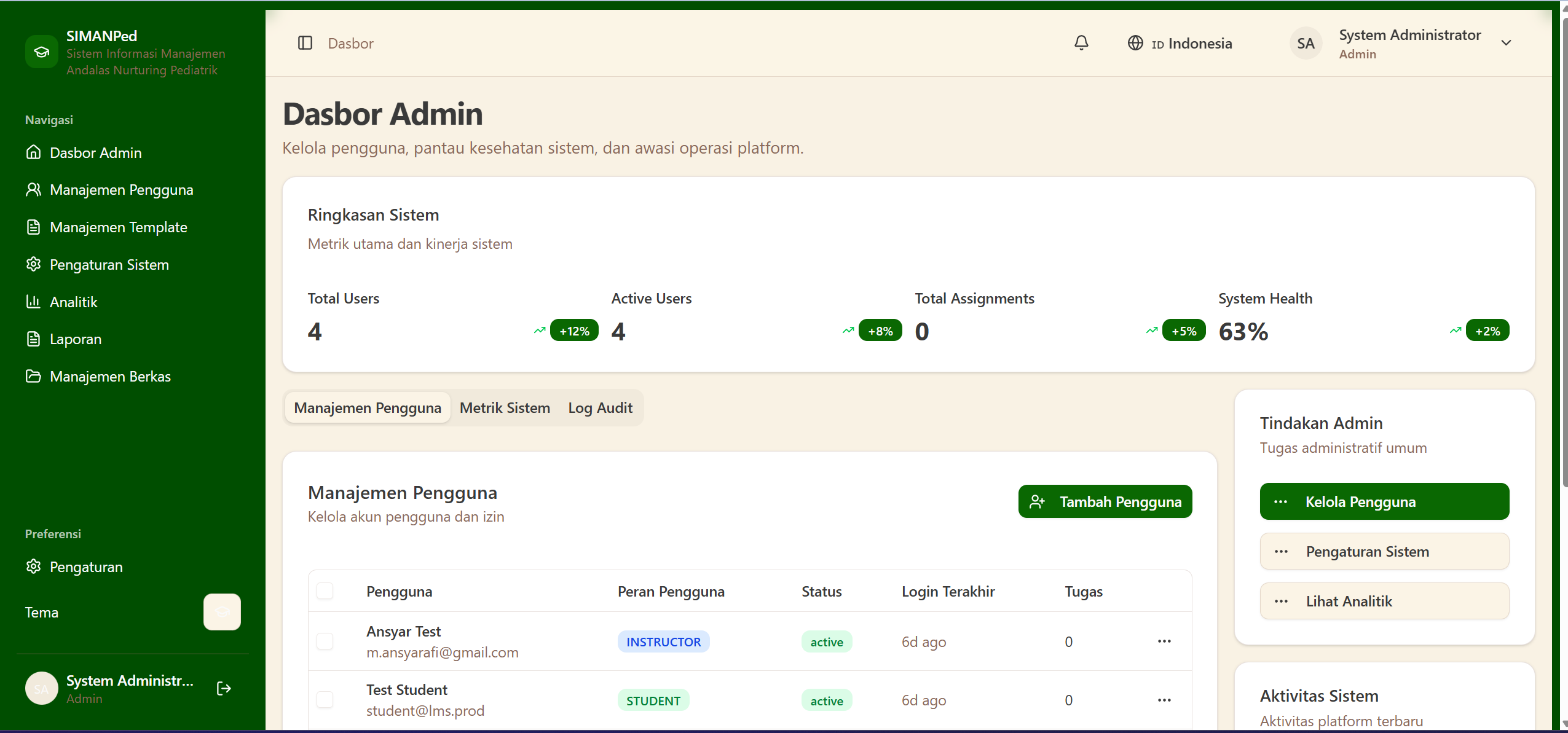Open Analitik chart icon in sidebar
The width and height of the screenshot is (1568, 733).
[33, 302]
